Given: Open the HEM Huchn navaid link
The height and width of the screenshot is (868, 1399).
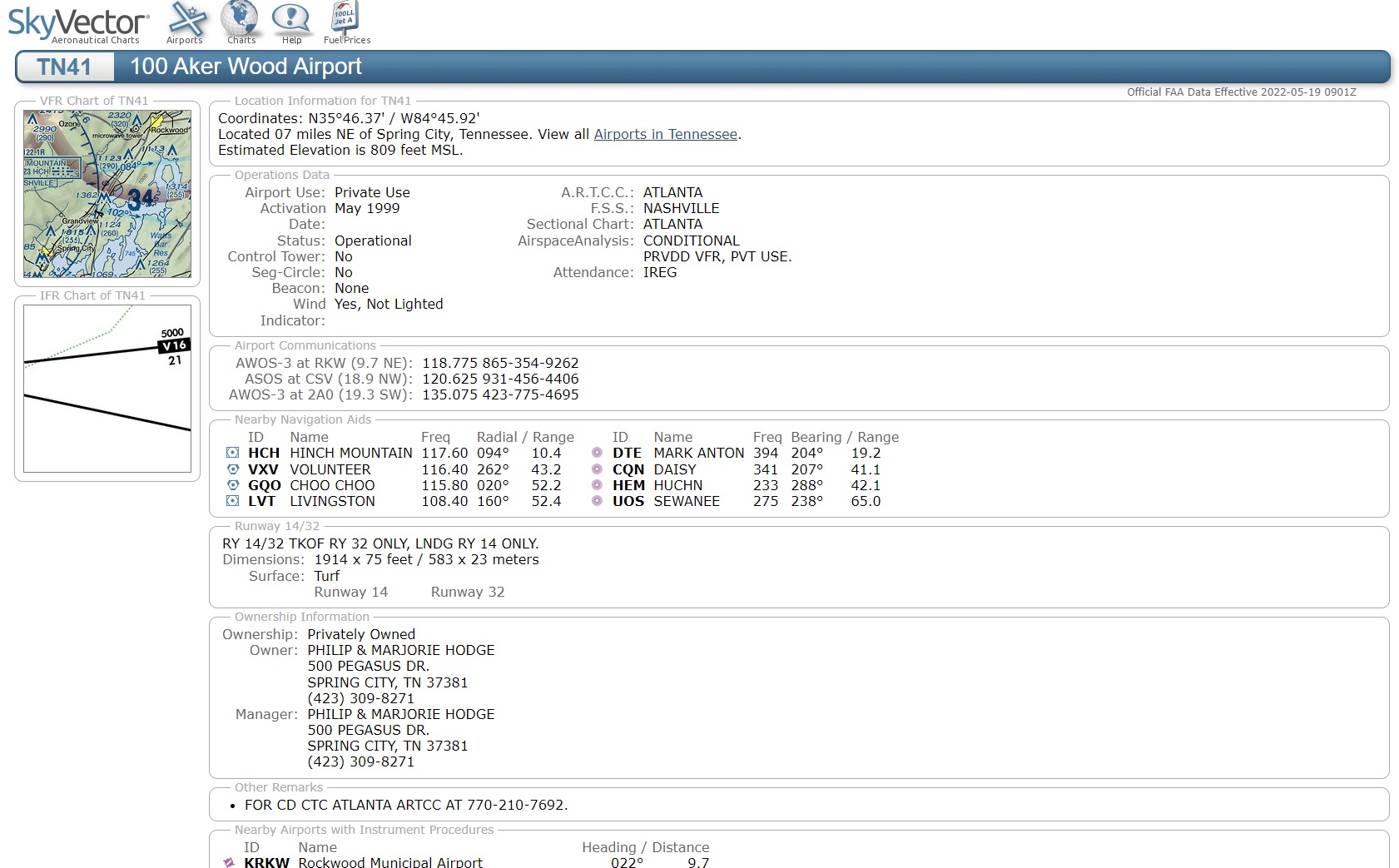Looking at the screenshot, I should pyautogui.click(x=628, y=485).
